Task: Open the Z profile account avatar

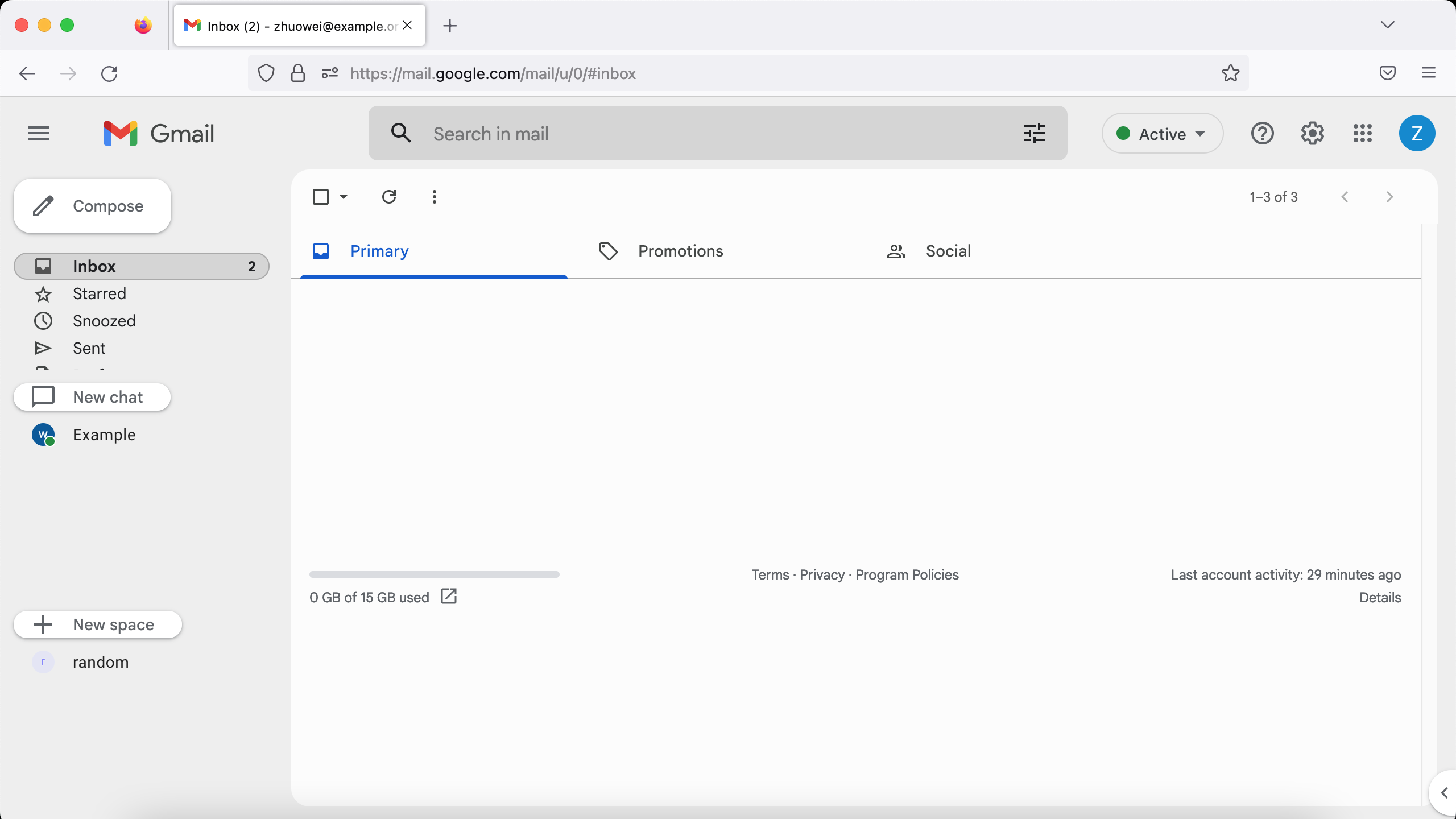Action: point(1416,133)
